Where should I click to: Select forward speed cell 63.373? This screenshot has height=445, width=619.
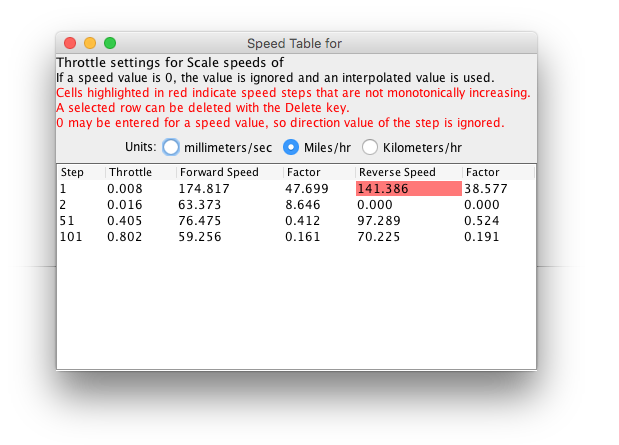tap(230, 205)
